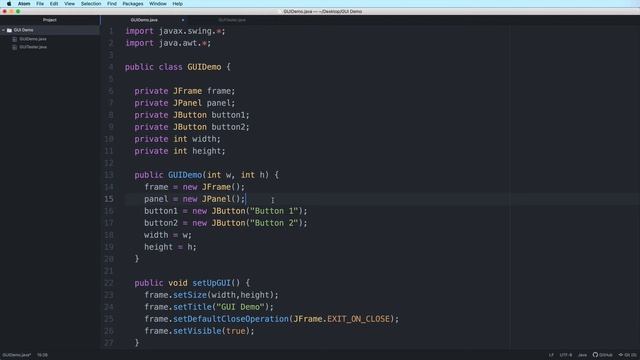Image resolution: width=640 pixels, height=360 pixels.
Task: Click setVisible(true) on line 26
Action: click(x=211, y=331)
